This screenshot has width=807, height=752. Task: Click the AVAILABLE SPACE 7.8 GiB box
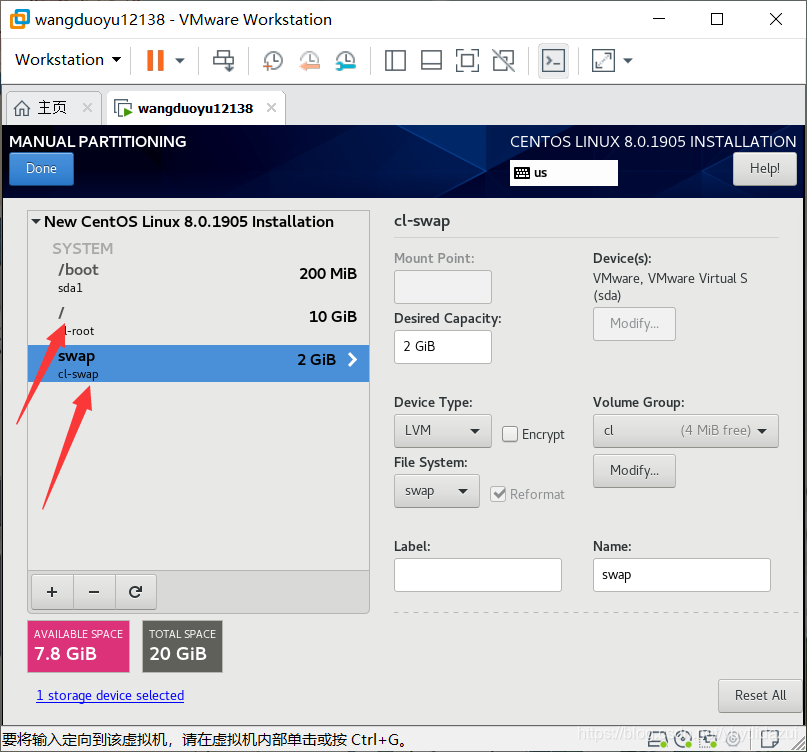tap(78, 646)
